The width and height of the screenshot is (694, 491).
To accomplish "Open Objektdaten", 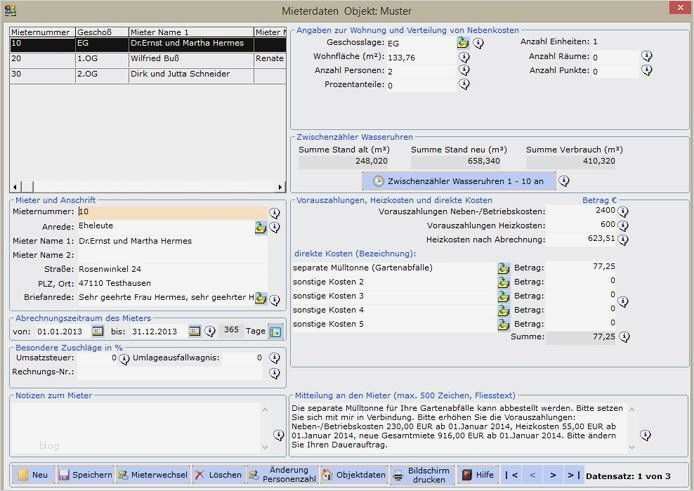I will pos(354,475).
